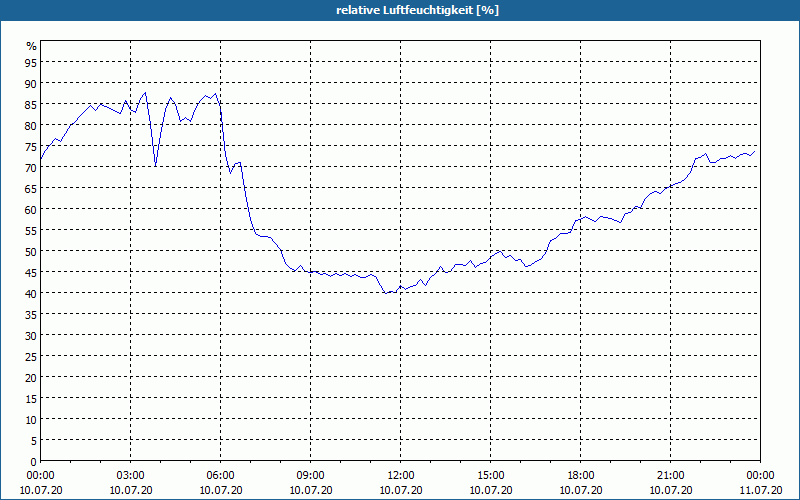Click the 21:00 time label on x-axis
800x500 pixels.
click(x=670, y=476)
